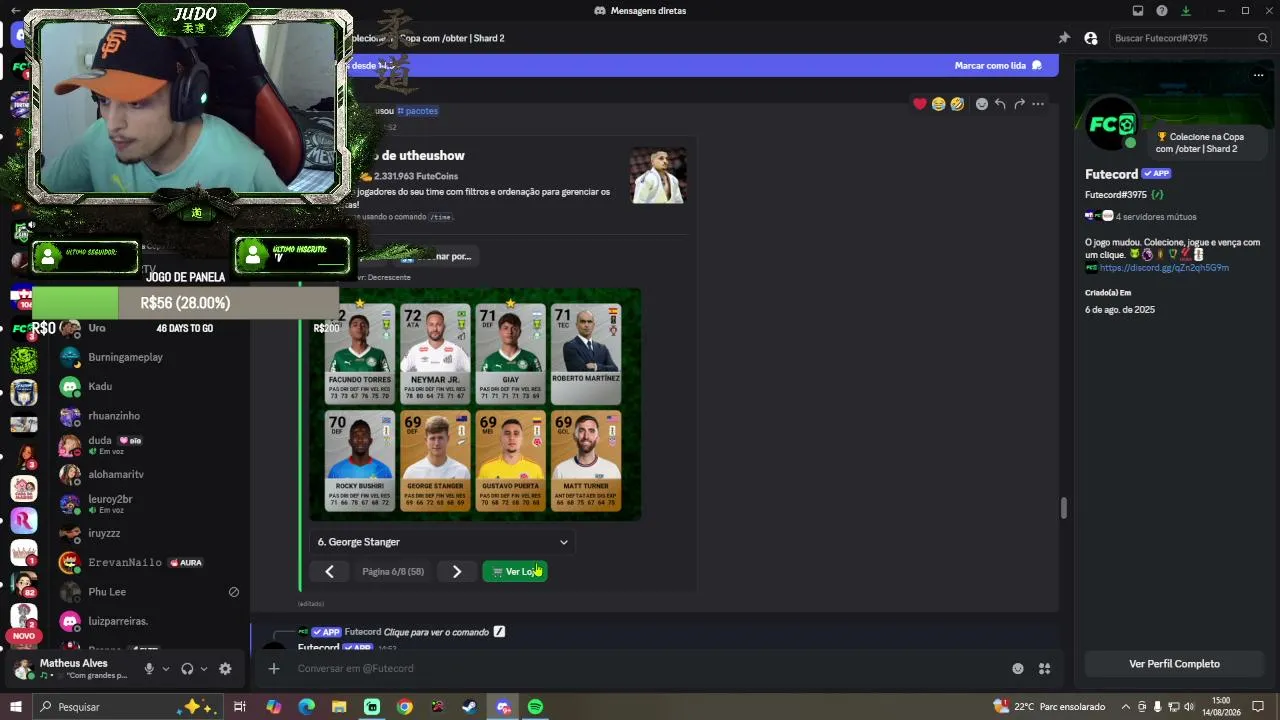Screen dimensions: 1280x720
Task: Open the Windows notification center
Action: [1258, 707]
